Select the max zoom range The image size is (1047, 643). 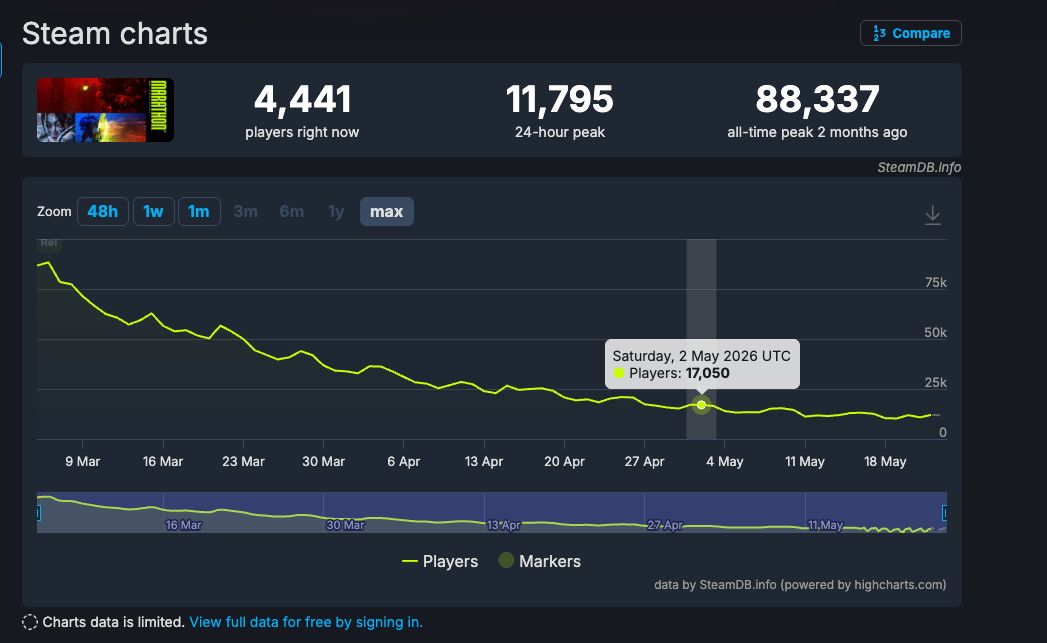click(x=387, y=212)
